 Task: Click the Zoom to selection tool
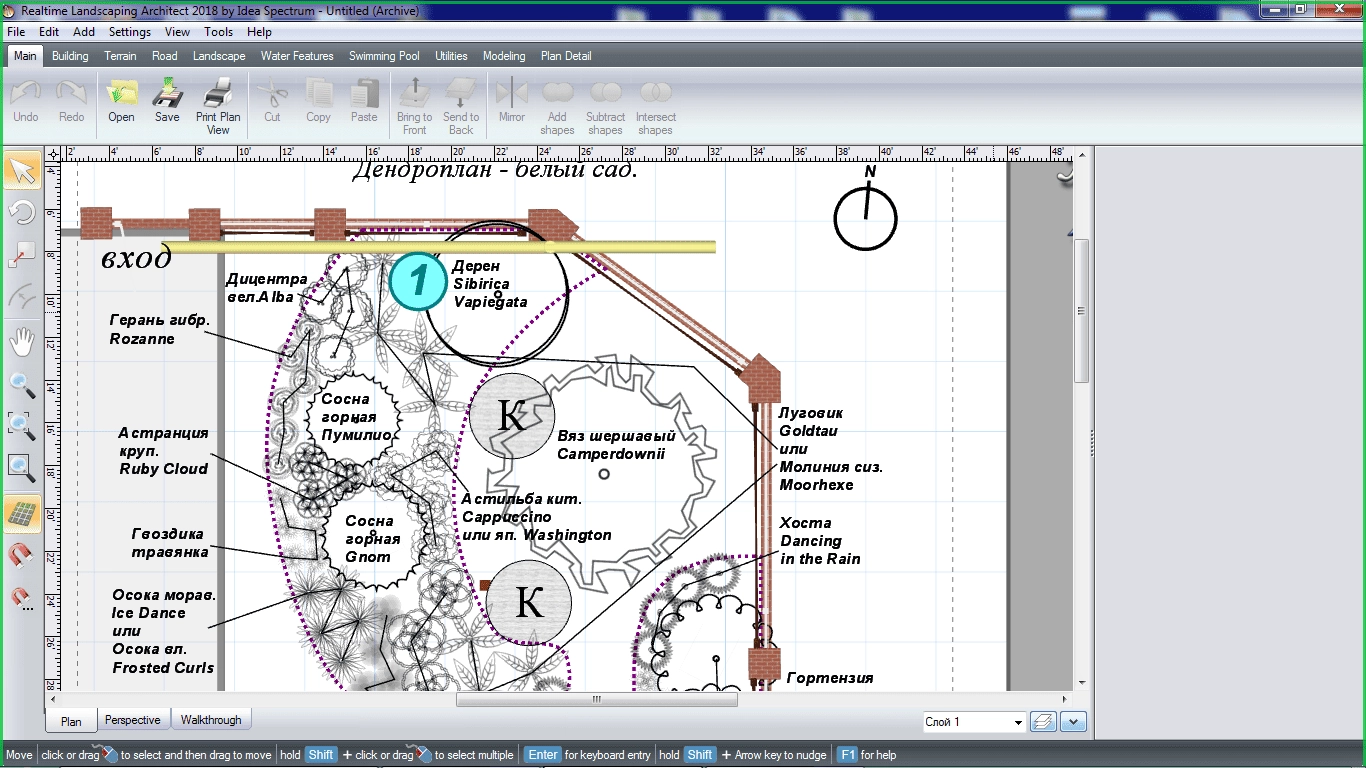22,427
